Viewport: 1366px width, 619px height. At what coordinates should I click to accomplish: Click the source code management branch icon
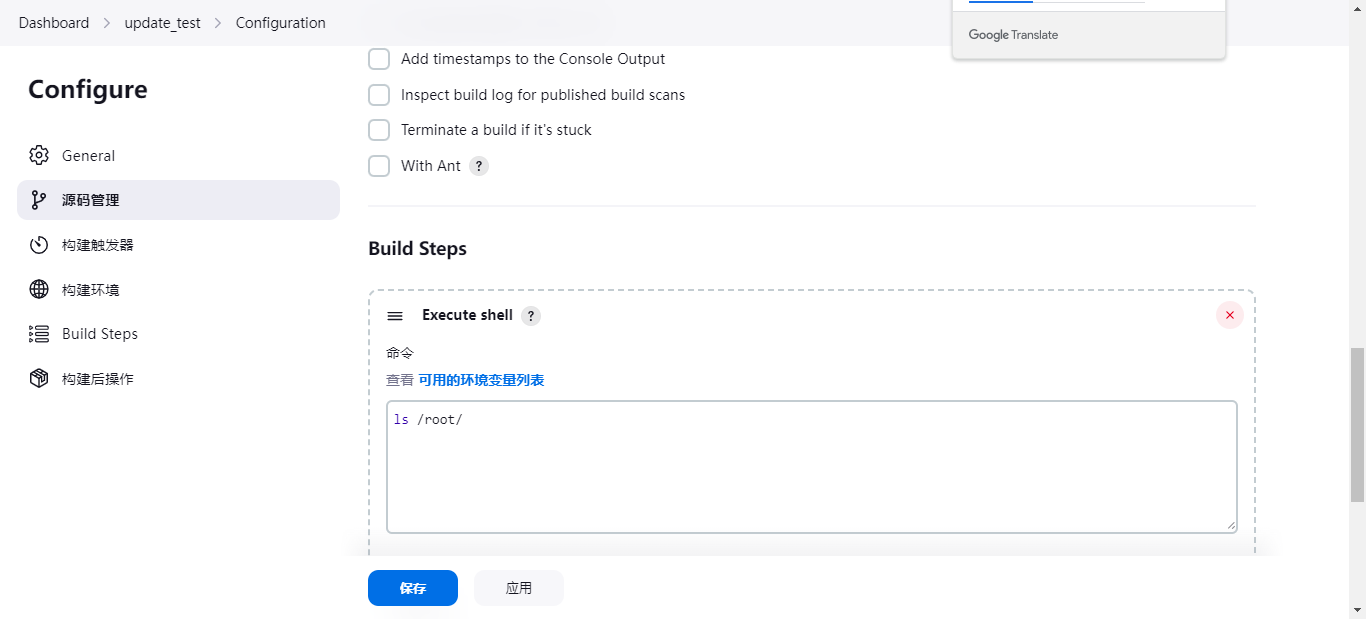point(39,200)
